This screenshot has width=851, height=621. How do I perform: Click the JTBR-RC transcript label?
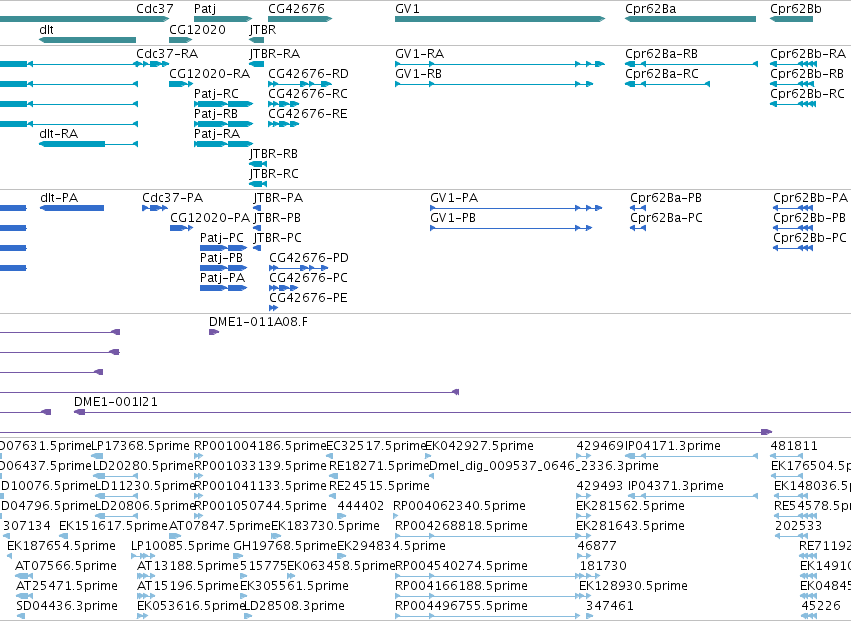click(x=274, y=174)
